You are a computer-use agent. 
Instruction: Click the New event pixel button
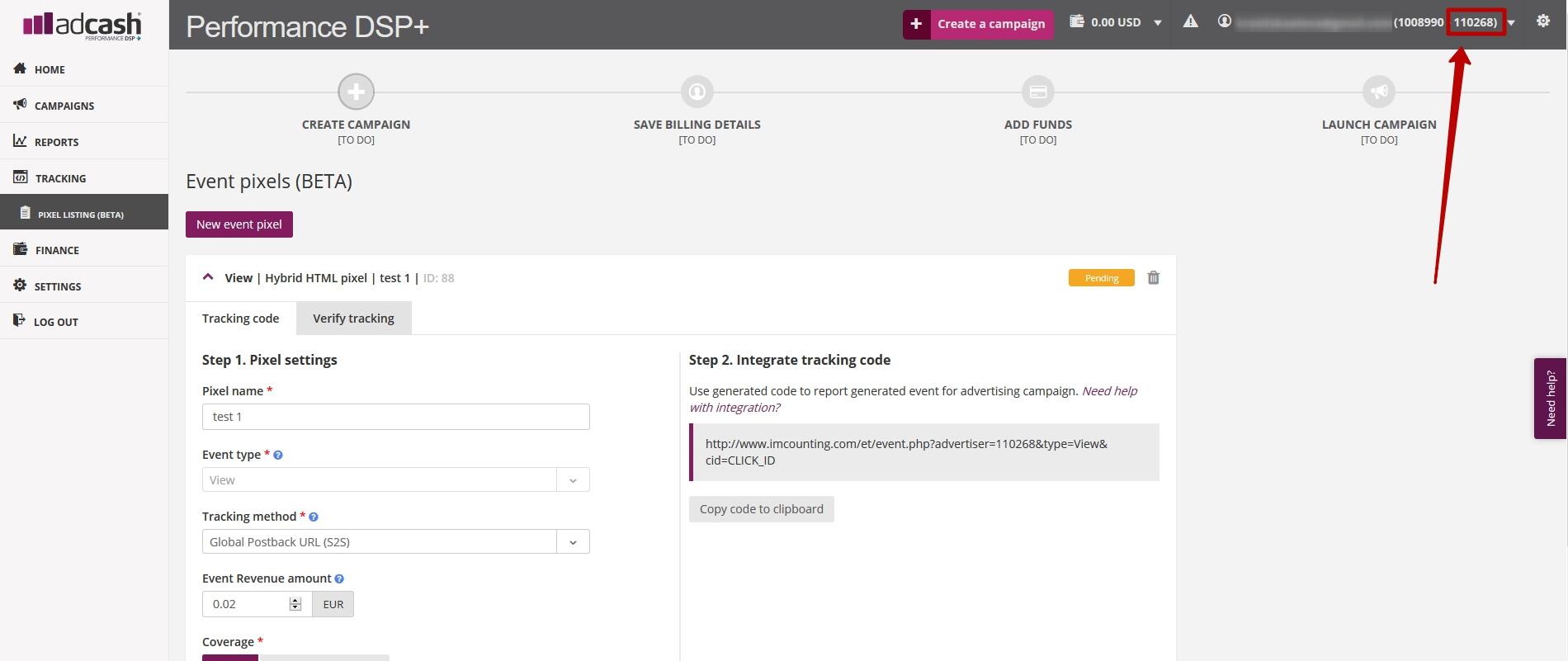[x=239, y=224]
